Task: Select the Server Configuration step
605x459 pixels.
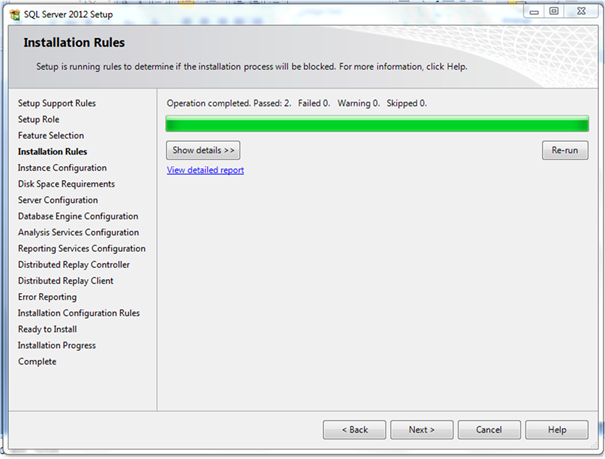Action: [58, 201]
